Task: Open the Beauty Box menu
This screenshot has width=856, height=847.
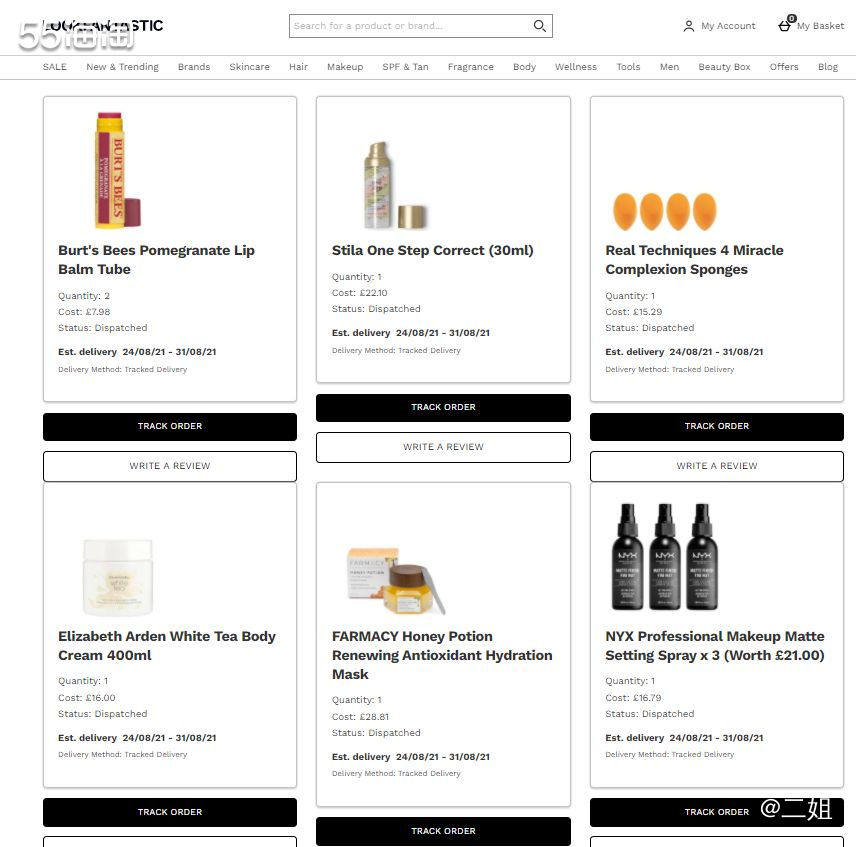Action: 724,67
